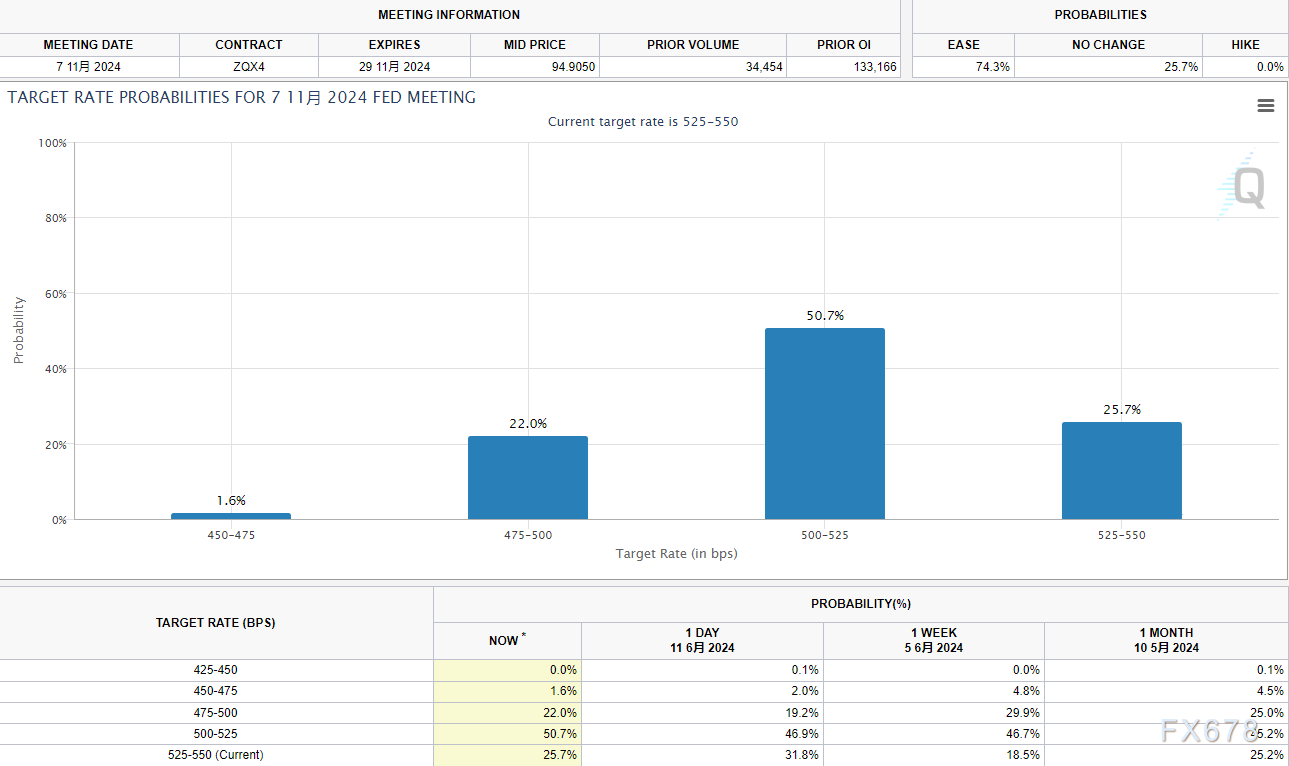
Task: Click the EXPIRES column header
Action: [x=394, y=45]
